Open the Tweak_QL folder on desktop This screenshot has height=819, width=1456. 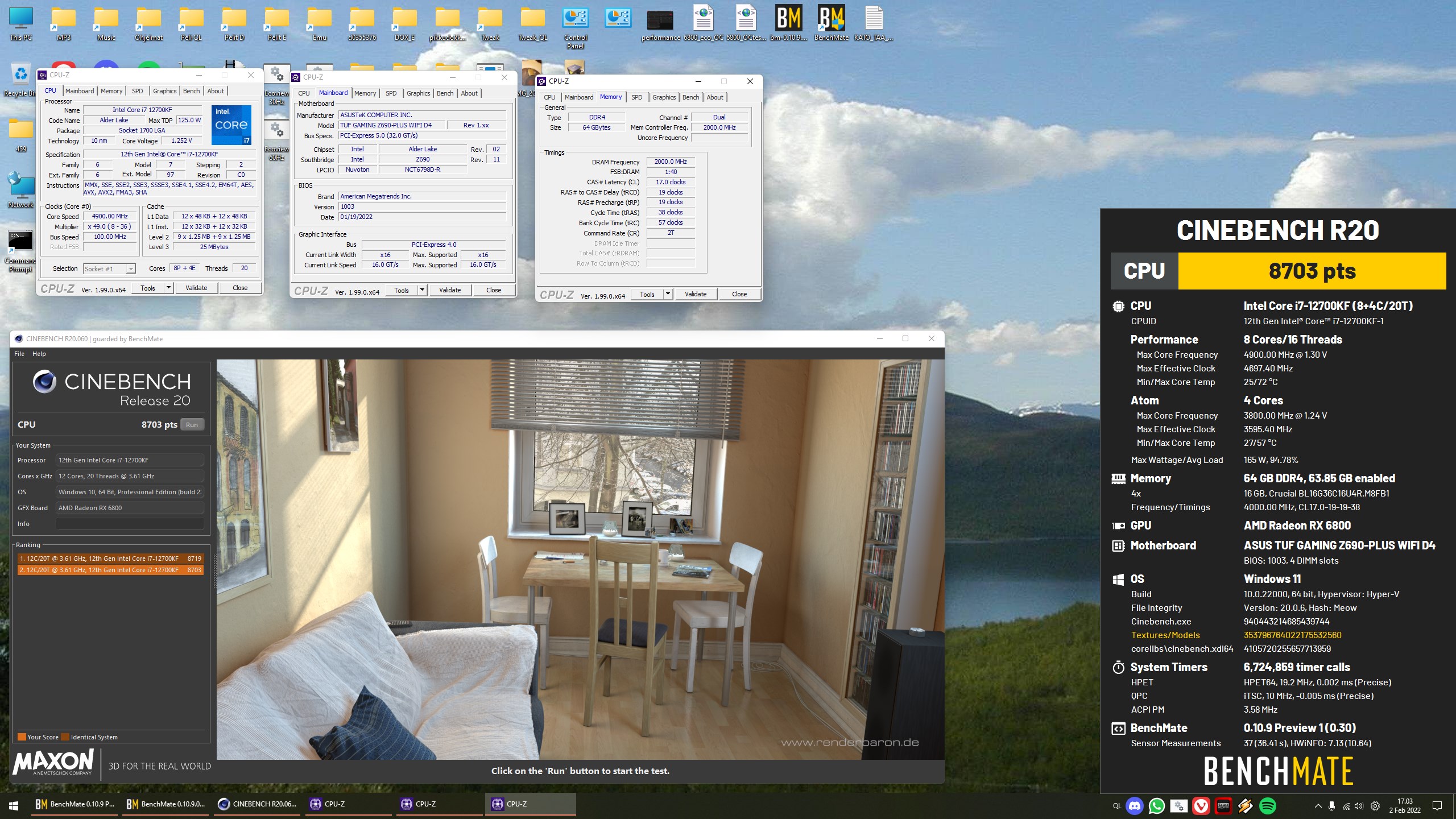[x=533, y=24]
